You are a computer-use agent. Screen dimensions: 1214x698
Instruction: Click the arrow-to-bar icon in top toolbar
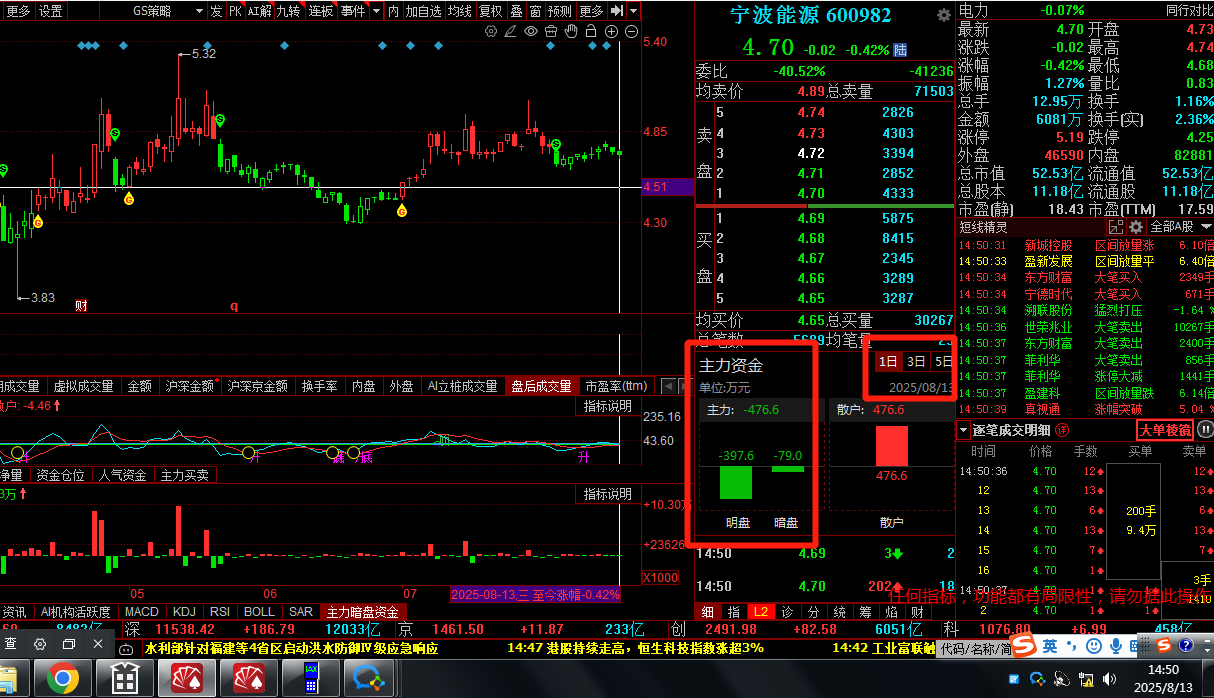pos(617,11)
